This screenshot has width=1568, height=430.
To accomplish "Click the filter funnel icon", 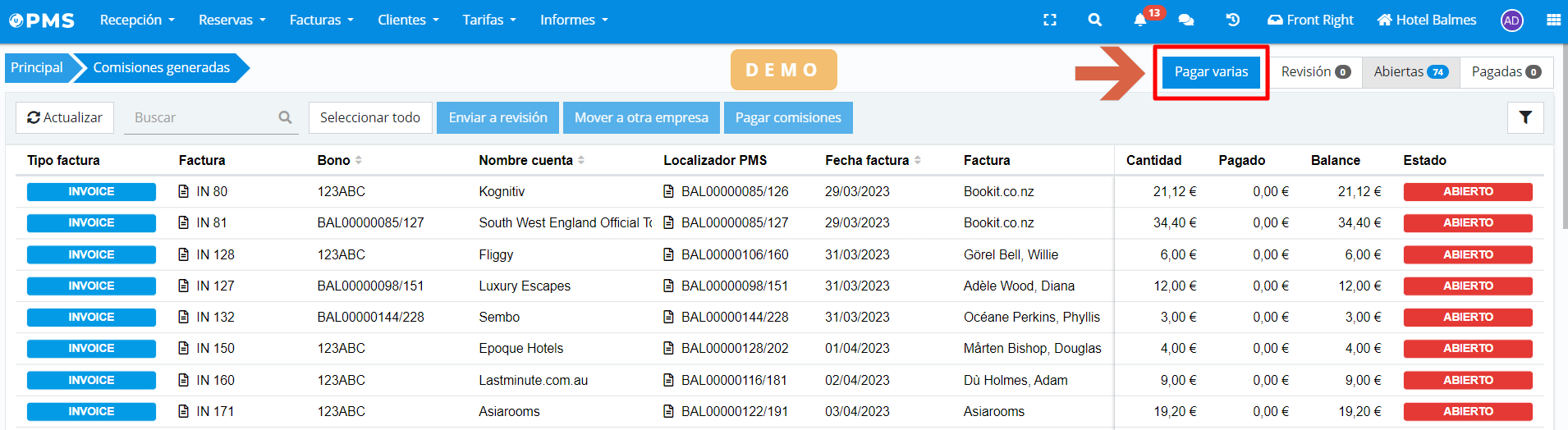I will pos(1524,117).
